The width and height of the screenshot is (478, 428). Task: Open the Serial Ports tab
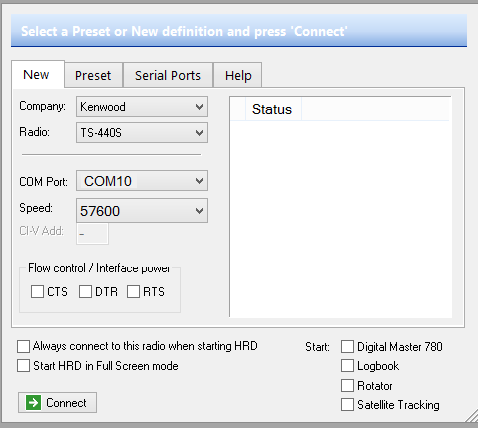[x=168, y=75]
